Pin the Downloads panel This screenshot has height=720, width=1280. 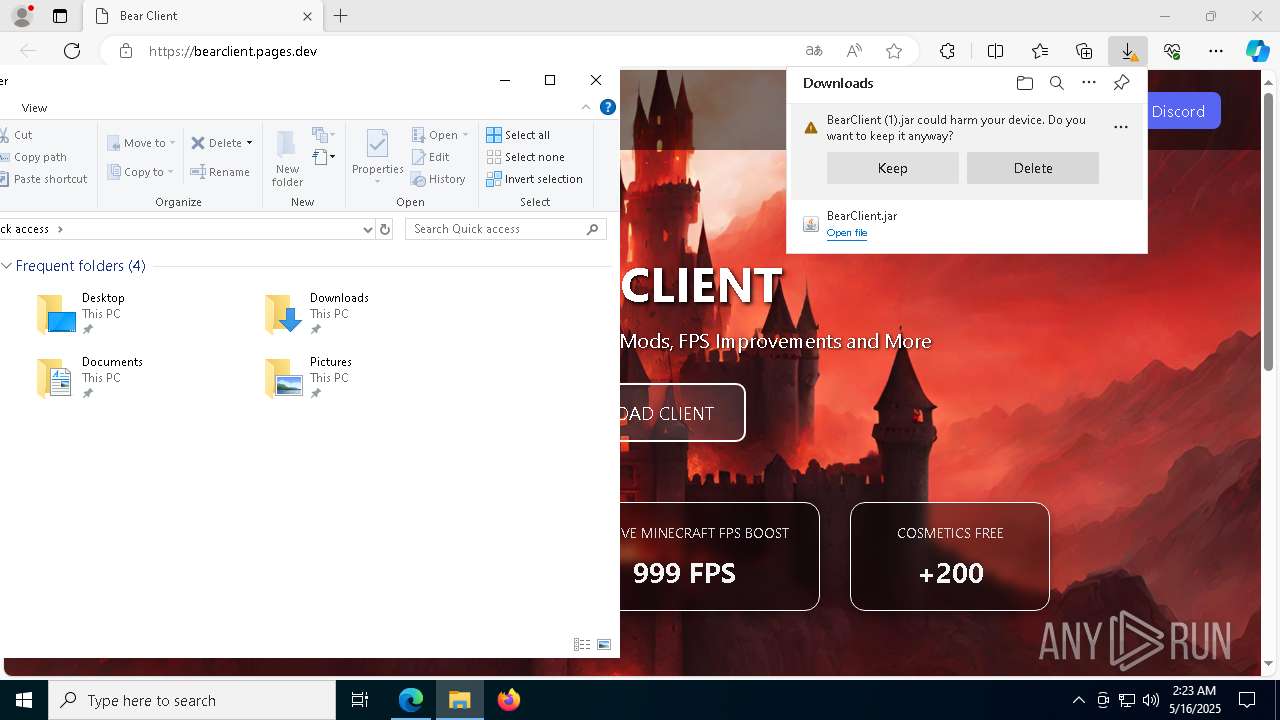point(1122,83)
